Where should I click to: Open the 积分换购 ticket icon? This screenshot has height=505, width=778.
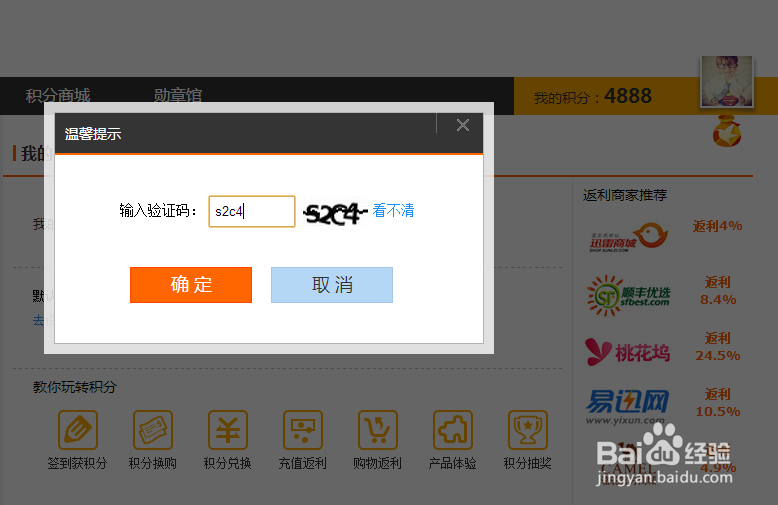pyautogui.click(x=153, y=430)
